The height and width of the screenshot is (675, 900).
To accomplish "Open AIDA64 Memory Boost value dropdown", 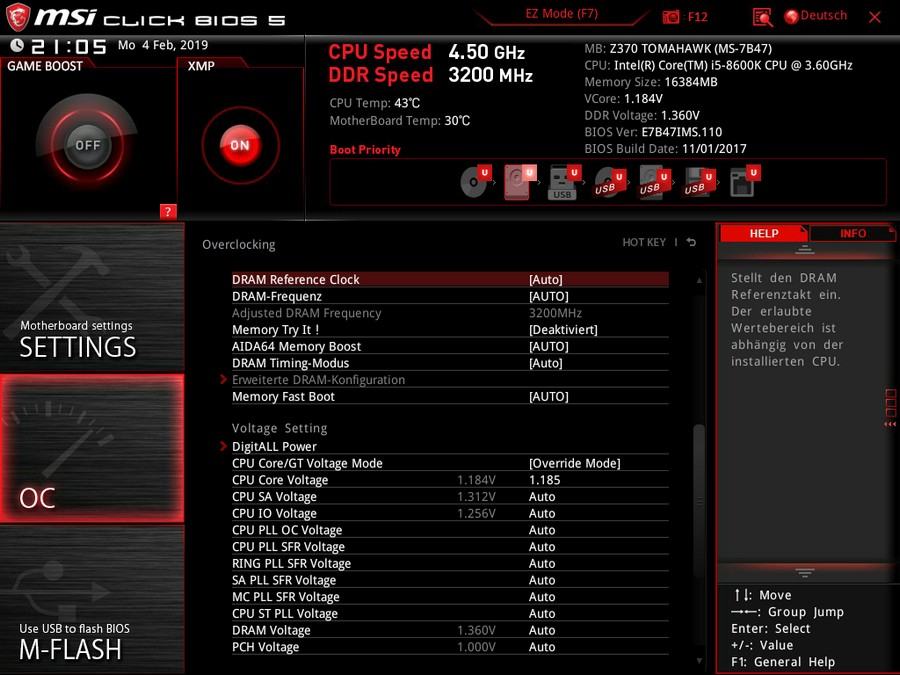I will click(x=549, y=346).
